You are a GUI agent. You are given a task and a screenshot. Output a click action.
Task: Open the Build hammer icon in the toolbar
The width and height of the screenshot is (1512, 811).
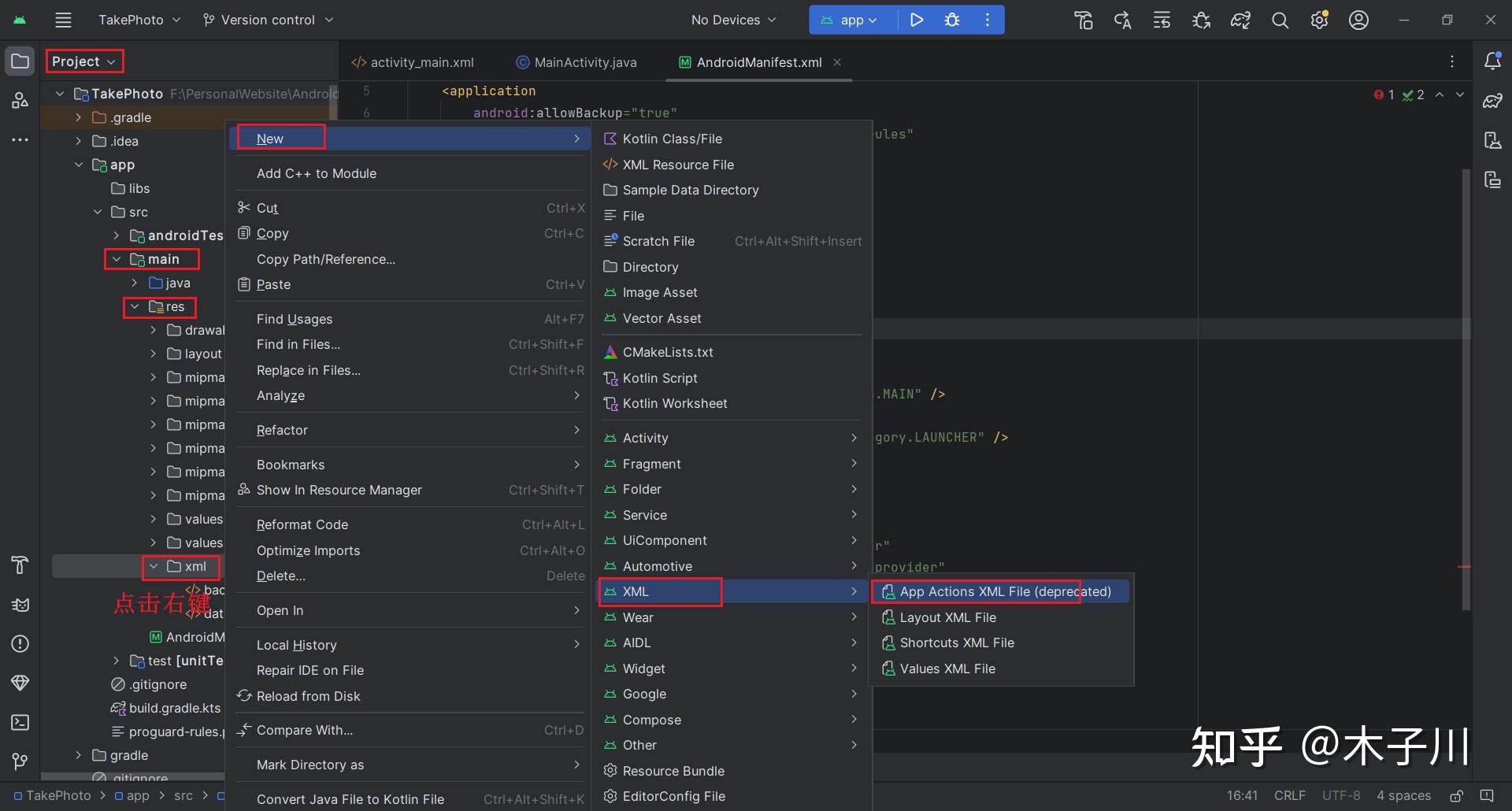tap(1083, 20)
